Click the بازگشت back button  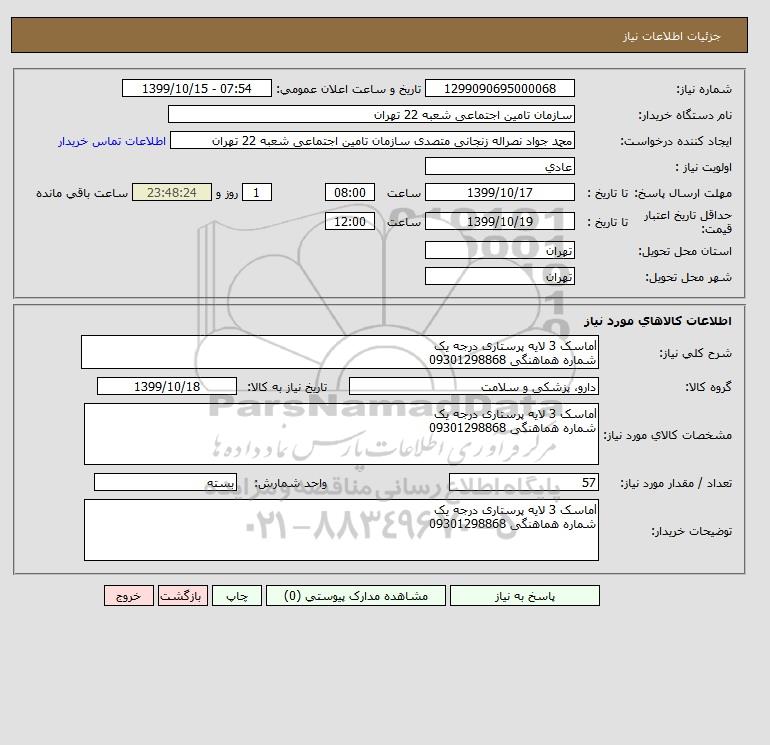(x=183, y=596)
